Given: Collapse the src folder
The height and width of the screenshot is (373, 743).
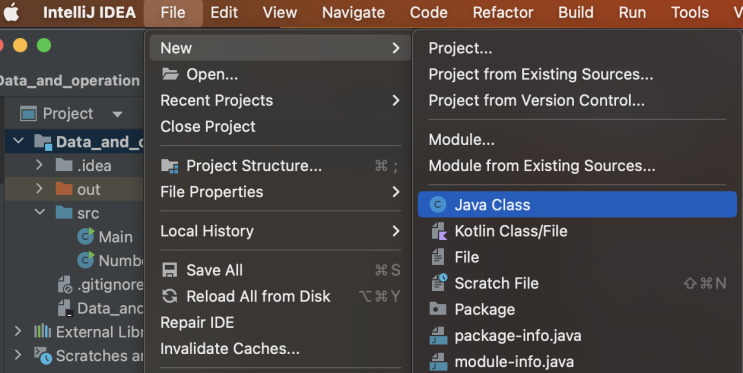Looking at the screenshot, I should [x=40, y=212].
